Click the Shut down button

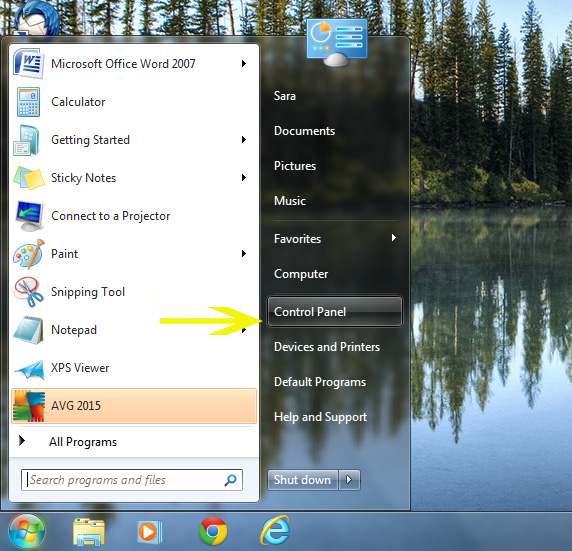[303, 479]
